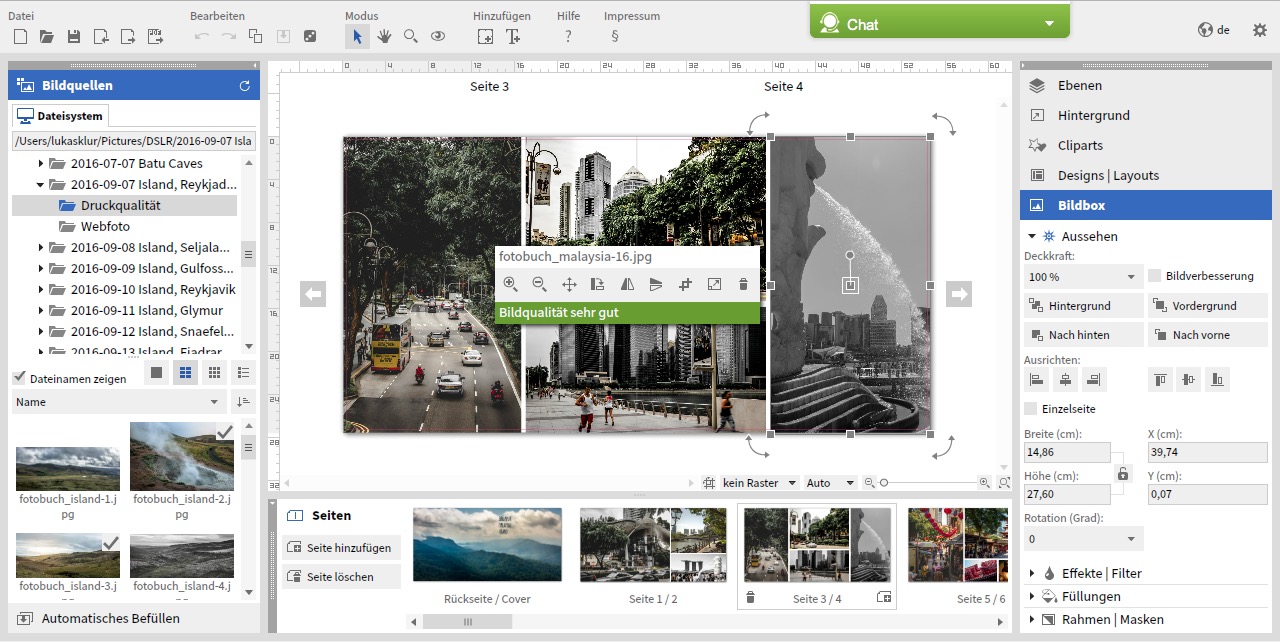Viewport: 1280px width, 642px height.
Task: Open the Ebenen panel
Action: (x=1080, y=86)
